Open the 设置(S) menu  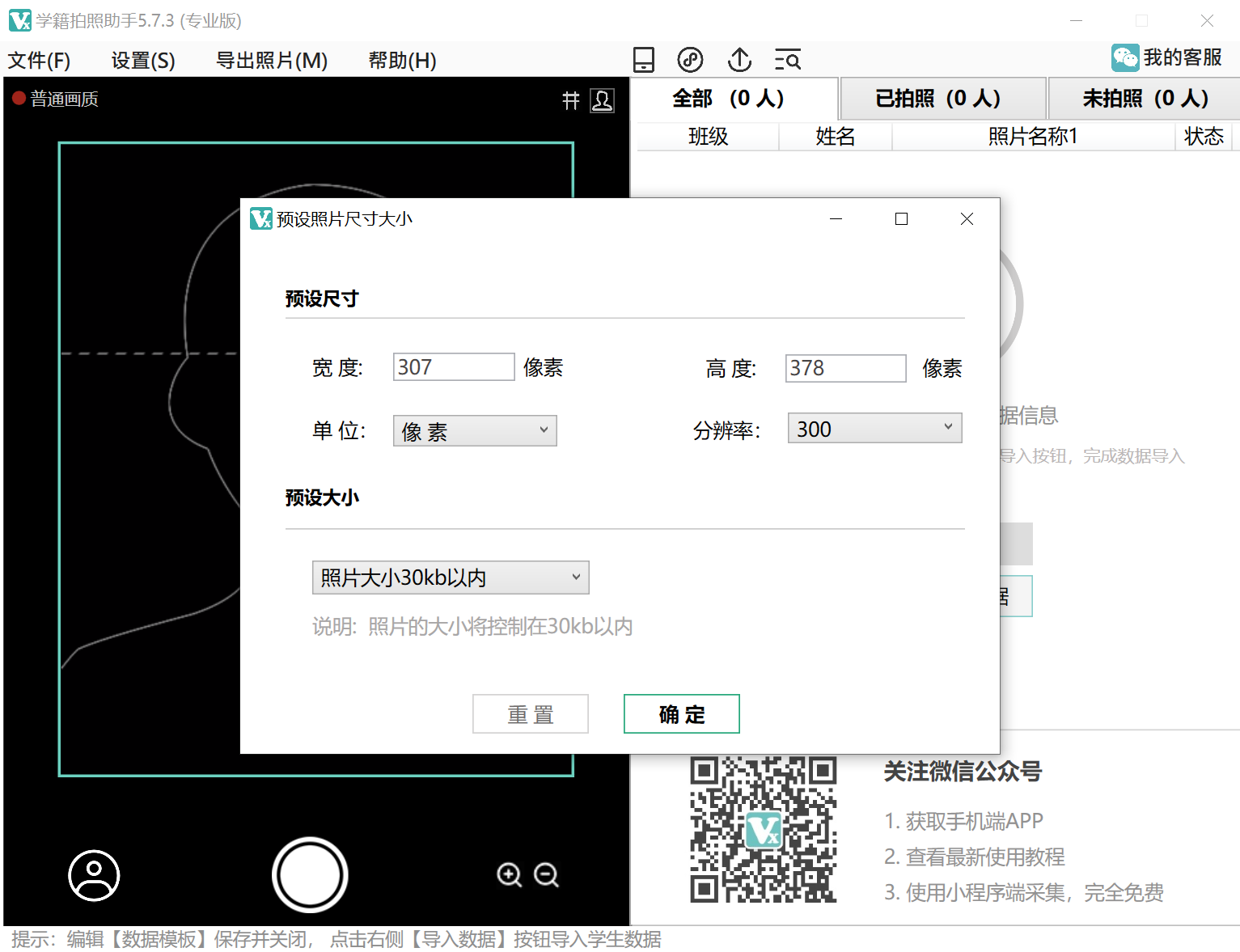(x=142, y=60)
